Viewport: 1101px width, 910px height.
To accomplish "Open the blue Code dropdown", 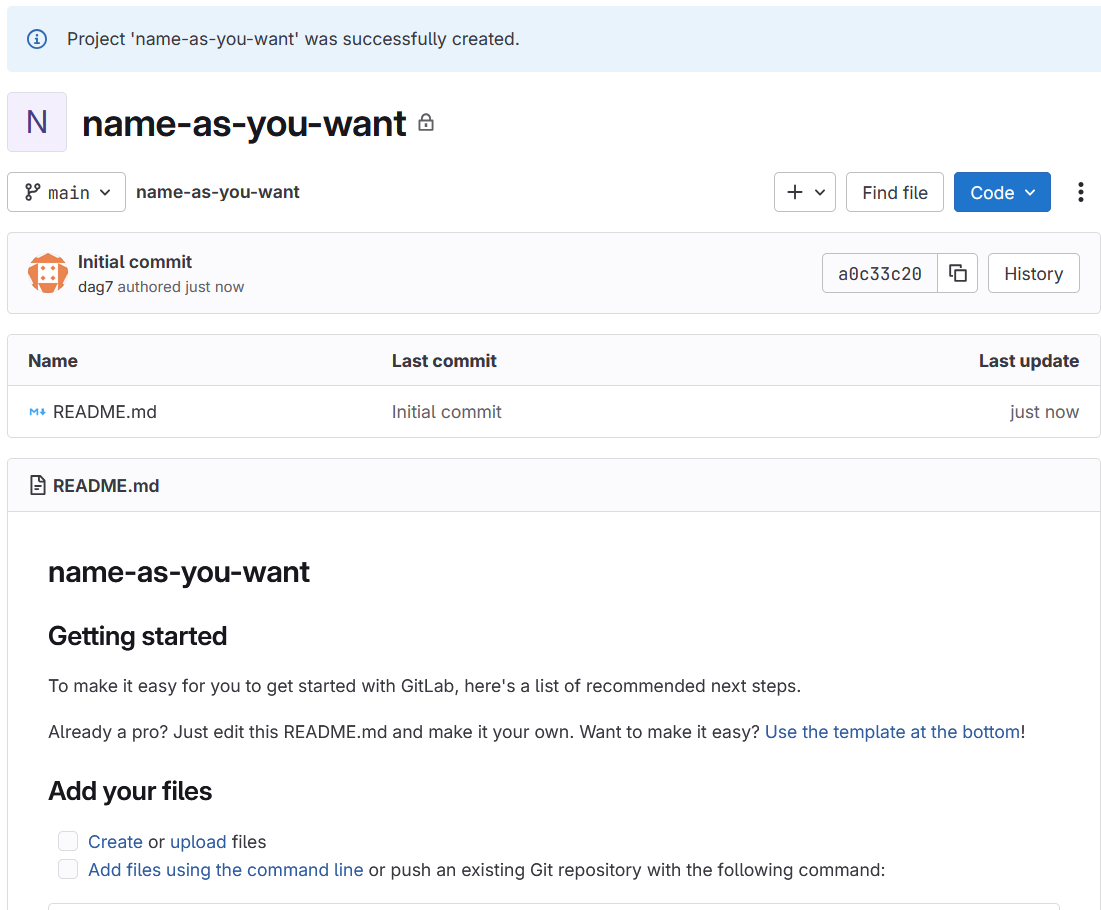I will (1002, 192).
